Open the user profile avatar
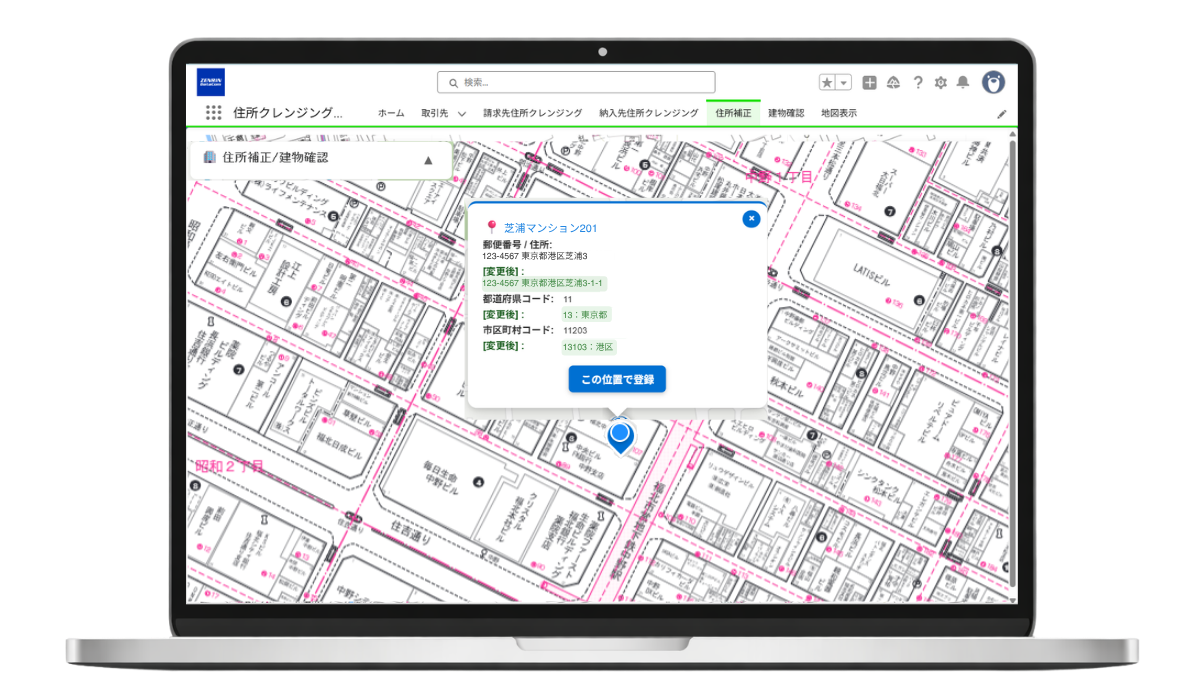1200x700 pixels. pyautogui.click(x=993, y=82)
